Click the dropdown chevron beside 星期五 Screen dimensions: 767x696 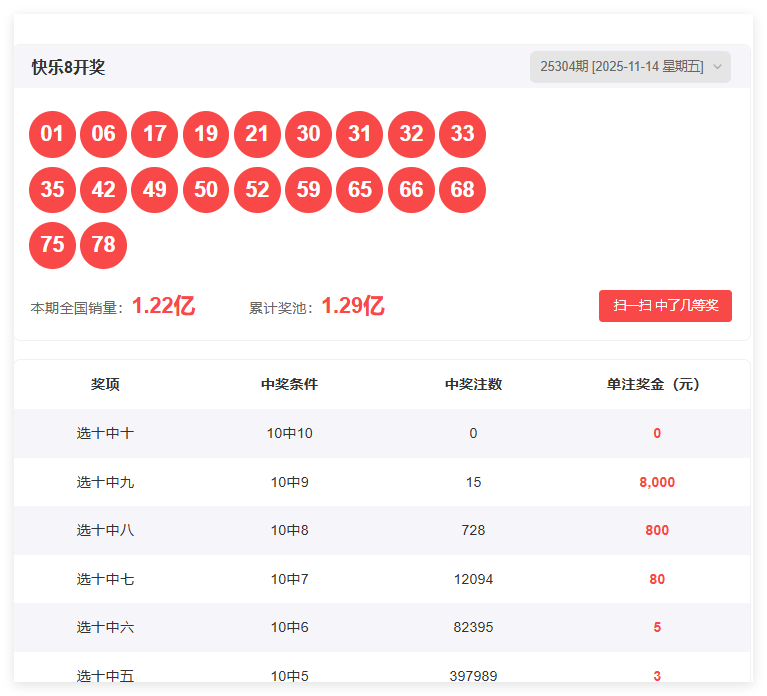717,67
